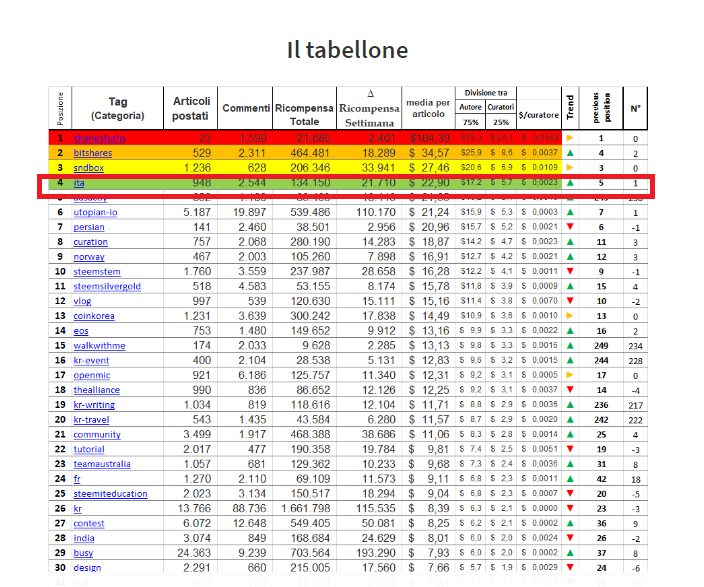Follow the curation tag link

[91, 242]
